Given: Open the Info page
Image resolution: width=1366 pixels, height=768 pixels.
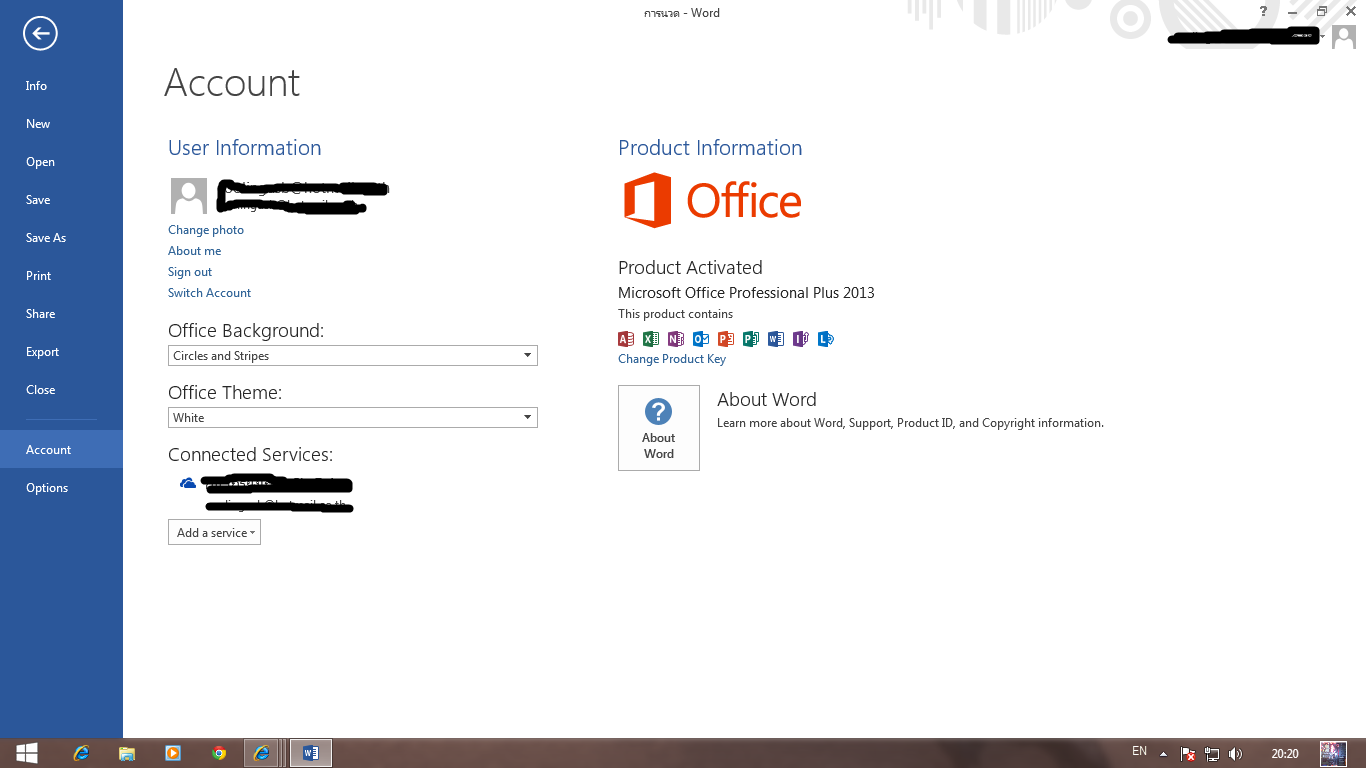Looking at the screenshot, I should [x=36, y=86].
